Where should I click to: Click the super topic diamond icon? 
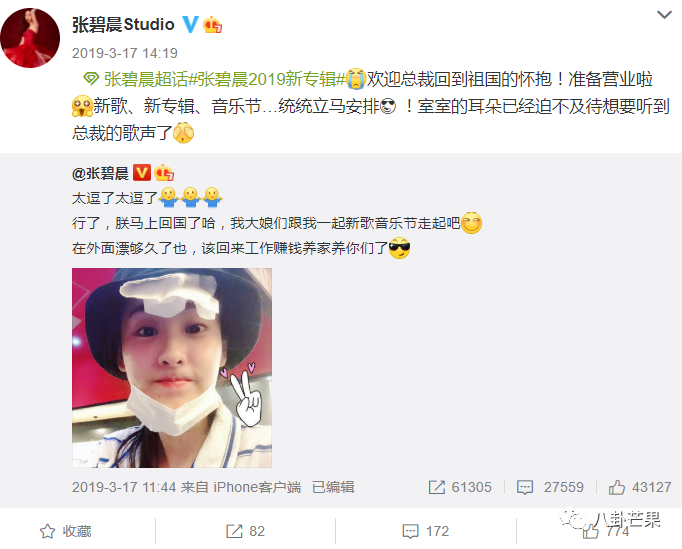91,80
